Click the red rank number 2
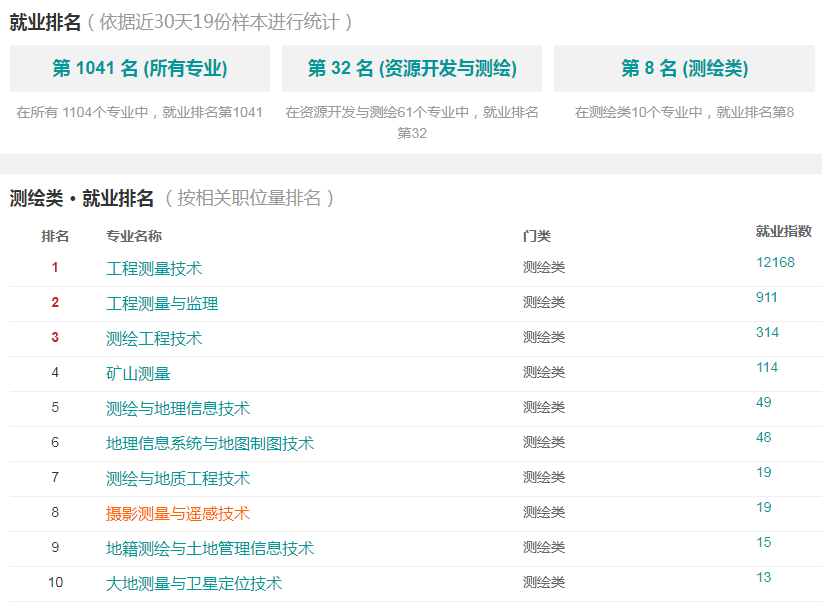 pos(55,303)
